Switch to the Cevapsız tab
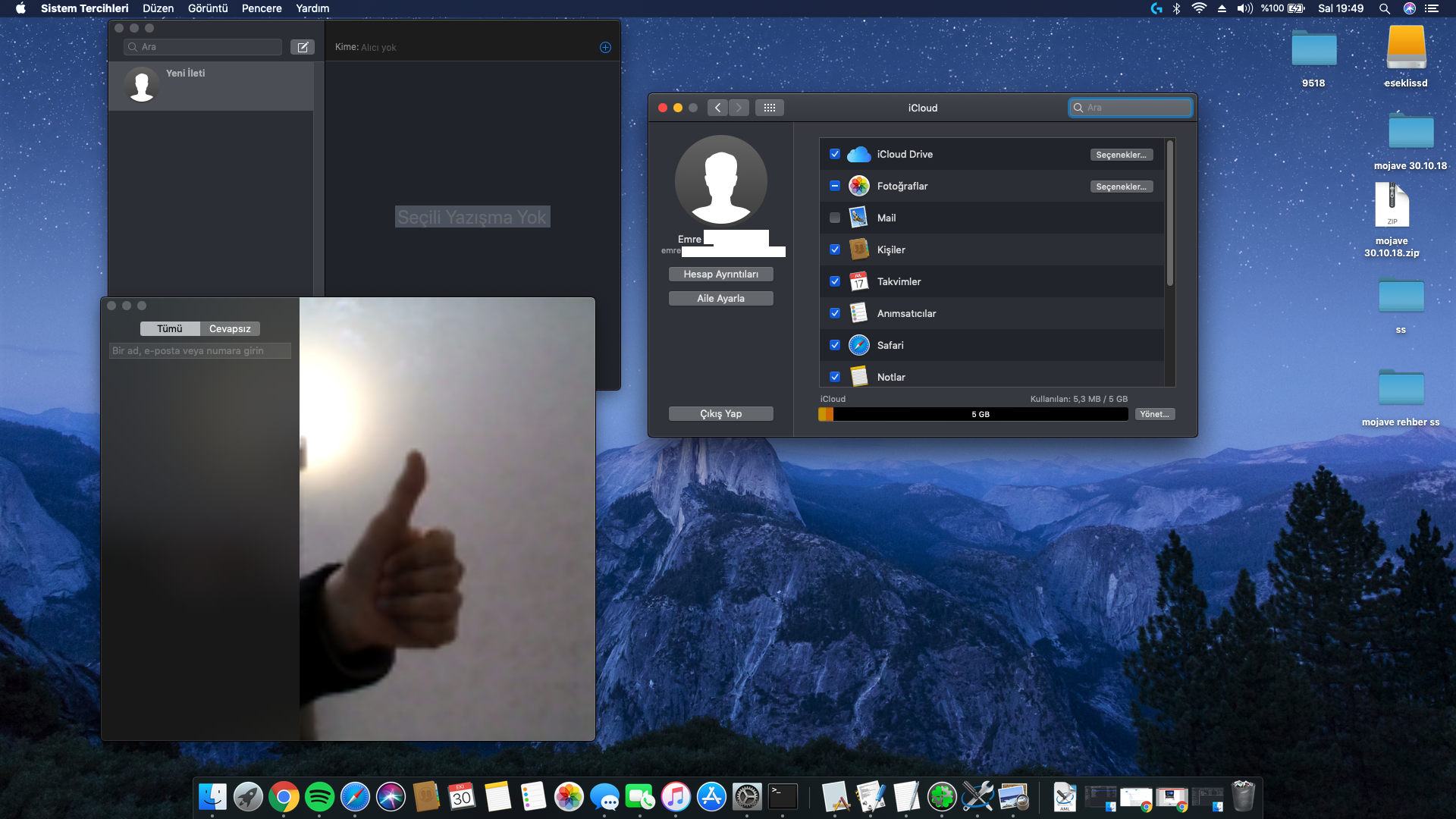1456x819 pixels. pyautogui.click(x=230, y=328)
